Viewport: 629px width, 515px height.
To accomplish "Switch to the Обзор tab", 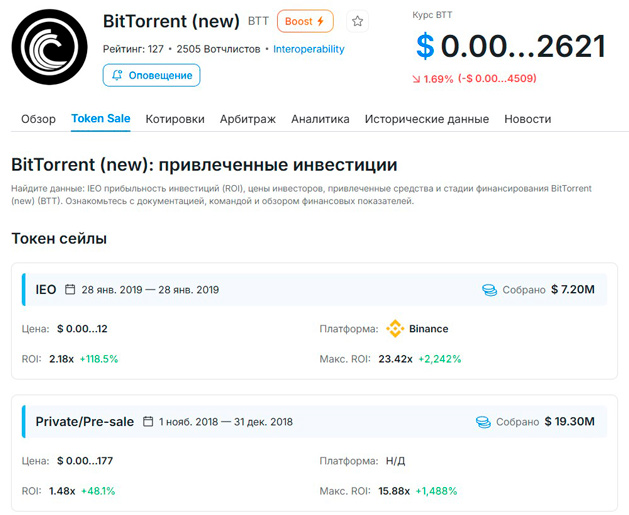I will coord(39,119).
